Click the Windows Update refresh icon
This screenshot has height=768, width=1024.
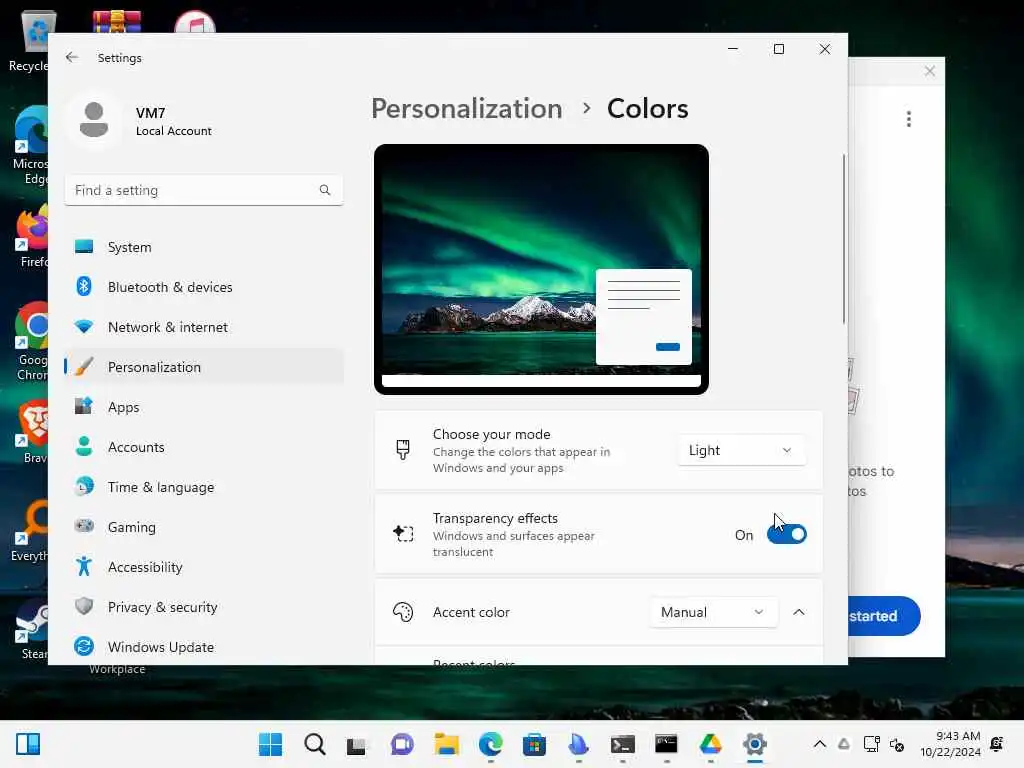pos(84,646)
